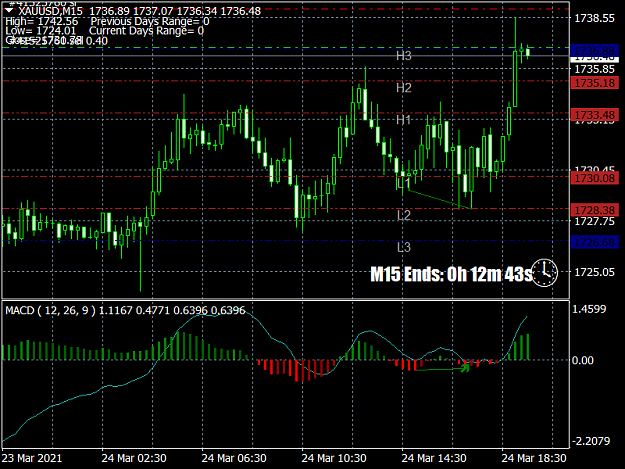Viewport: 625px width, 469px height.
Task: Select the H2 pivot level label
Action: click(x=403, y=88)
